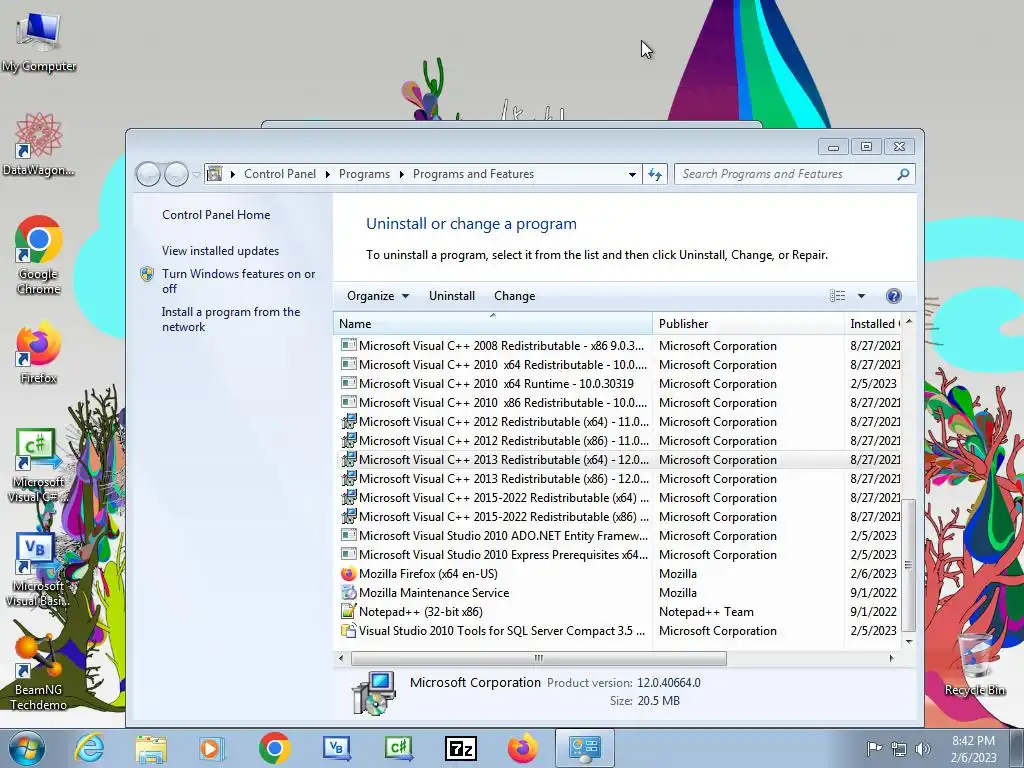
Task: Click the Windows Start button
Action: 27,748
